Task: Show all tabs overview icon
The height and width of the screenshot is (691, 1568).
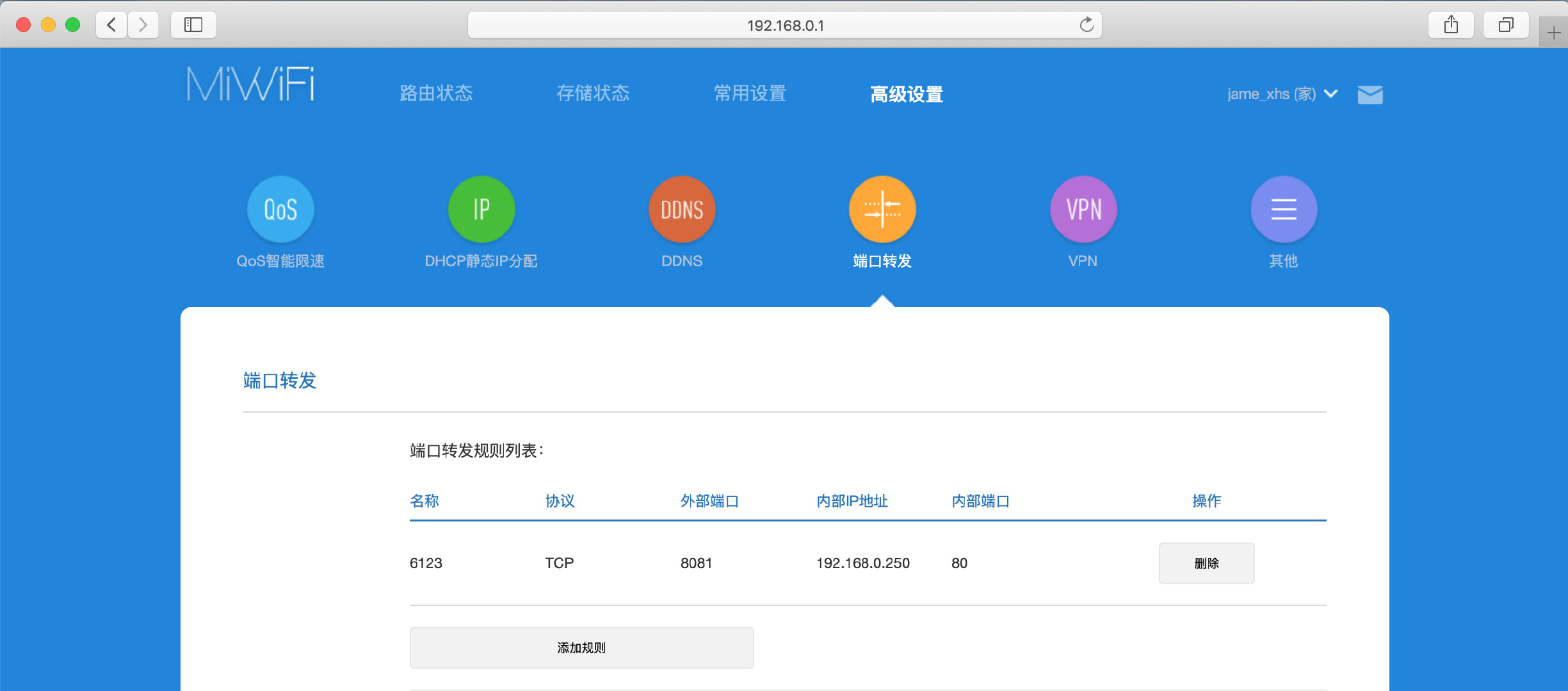Action: point(1506,25)
